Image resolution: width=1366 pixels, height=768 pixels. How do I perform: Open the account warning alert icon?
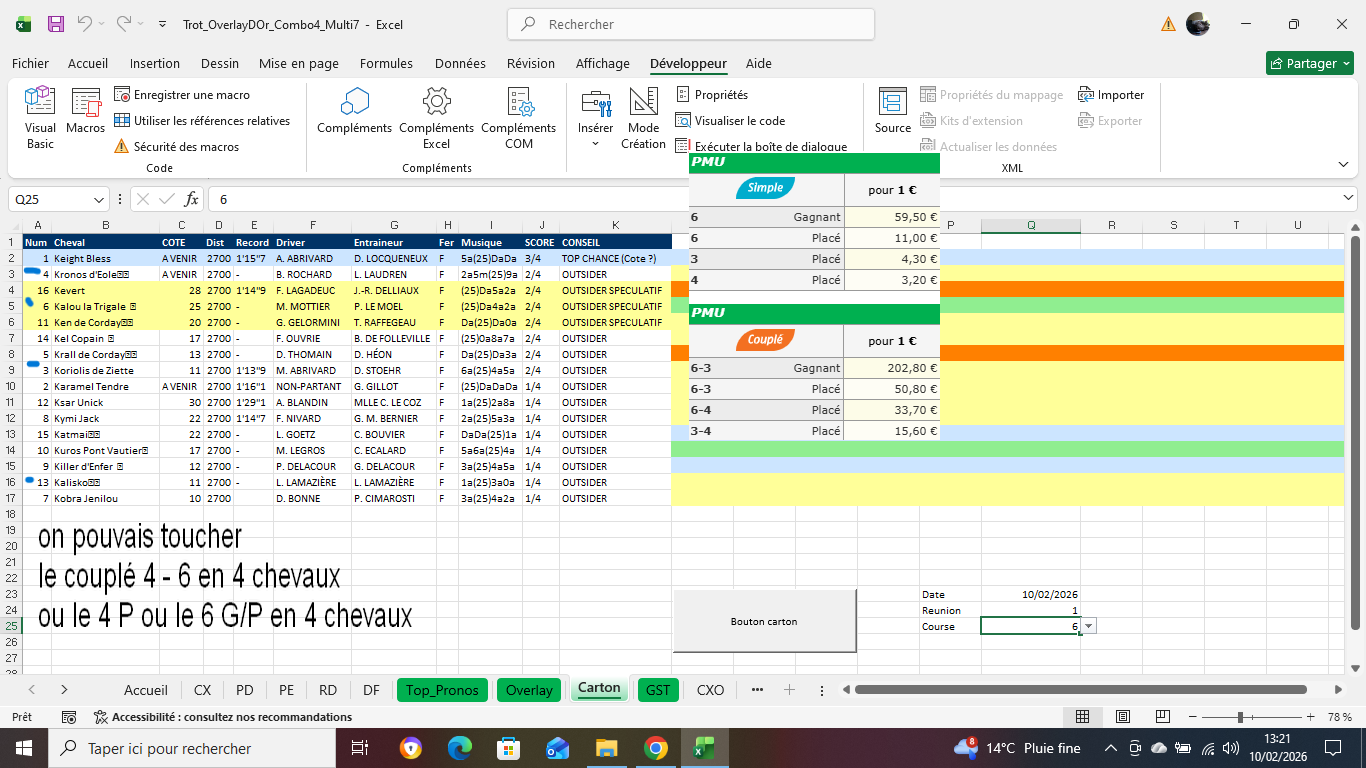point(1168,24)
